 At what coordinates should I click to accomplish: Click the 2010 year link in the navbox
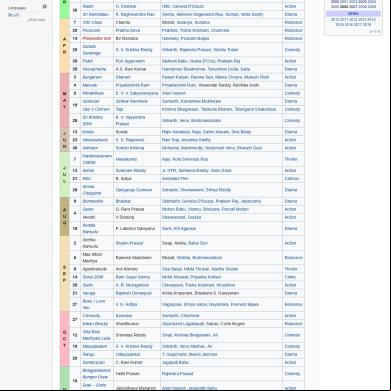(335, 20)
